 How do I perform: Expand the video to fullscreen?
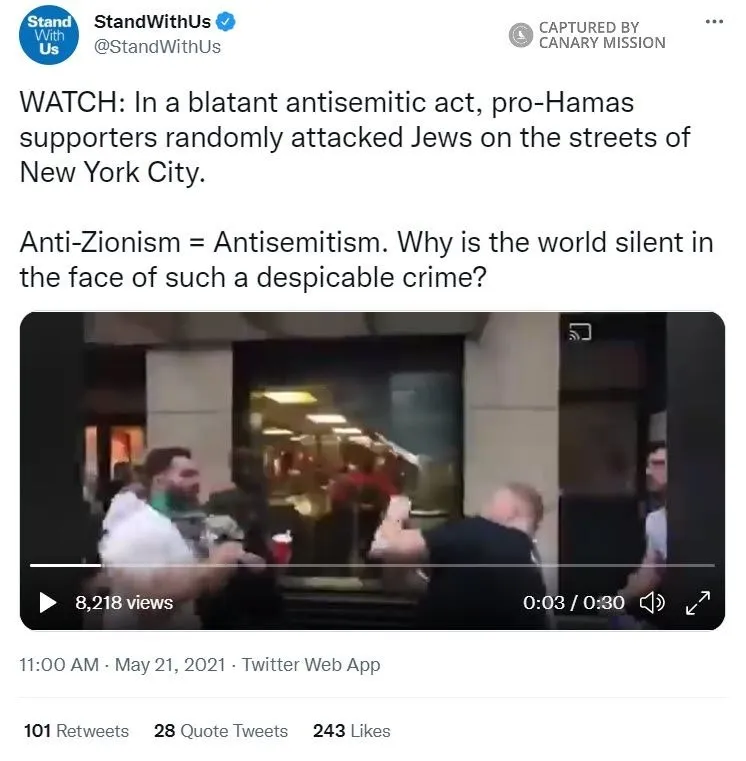click(x=698, y=602)
